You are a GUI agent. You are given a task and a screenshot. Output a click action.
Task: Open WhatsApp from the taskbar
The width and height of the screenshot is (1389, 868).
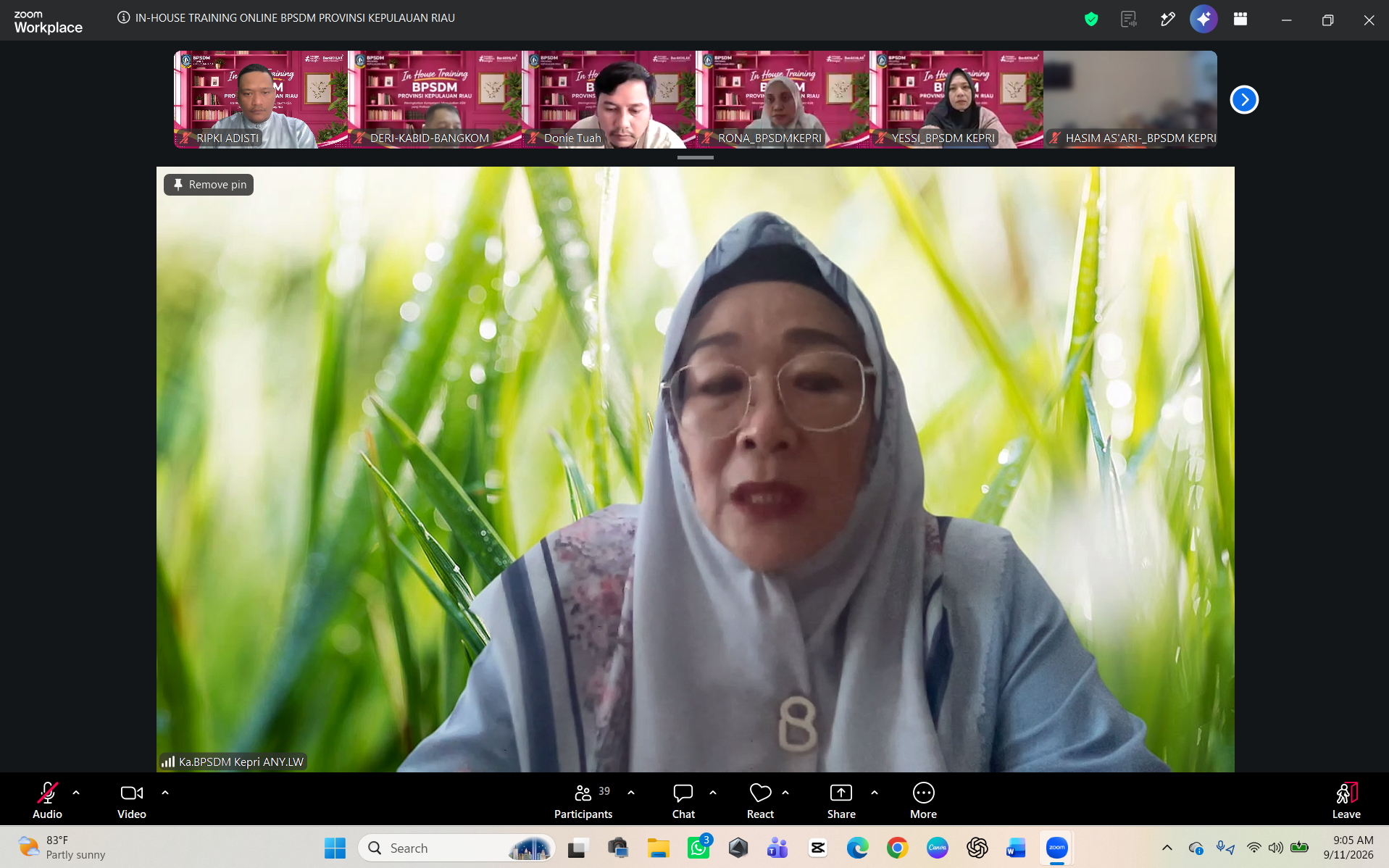coord(699,848)
